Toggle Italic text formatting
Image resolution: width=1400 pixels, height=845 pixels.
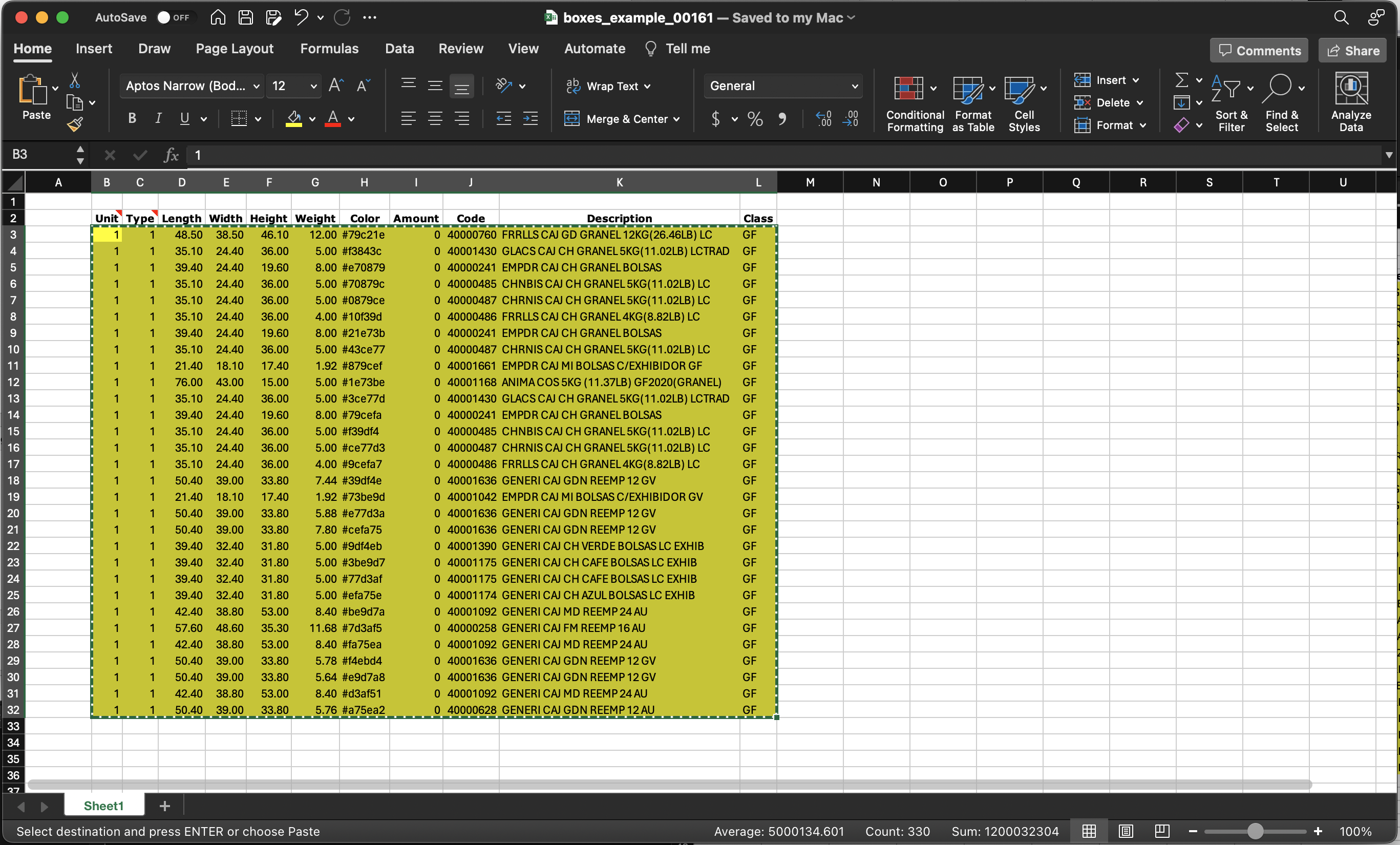(157, 120)
